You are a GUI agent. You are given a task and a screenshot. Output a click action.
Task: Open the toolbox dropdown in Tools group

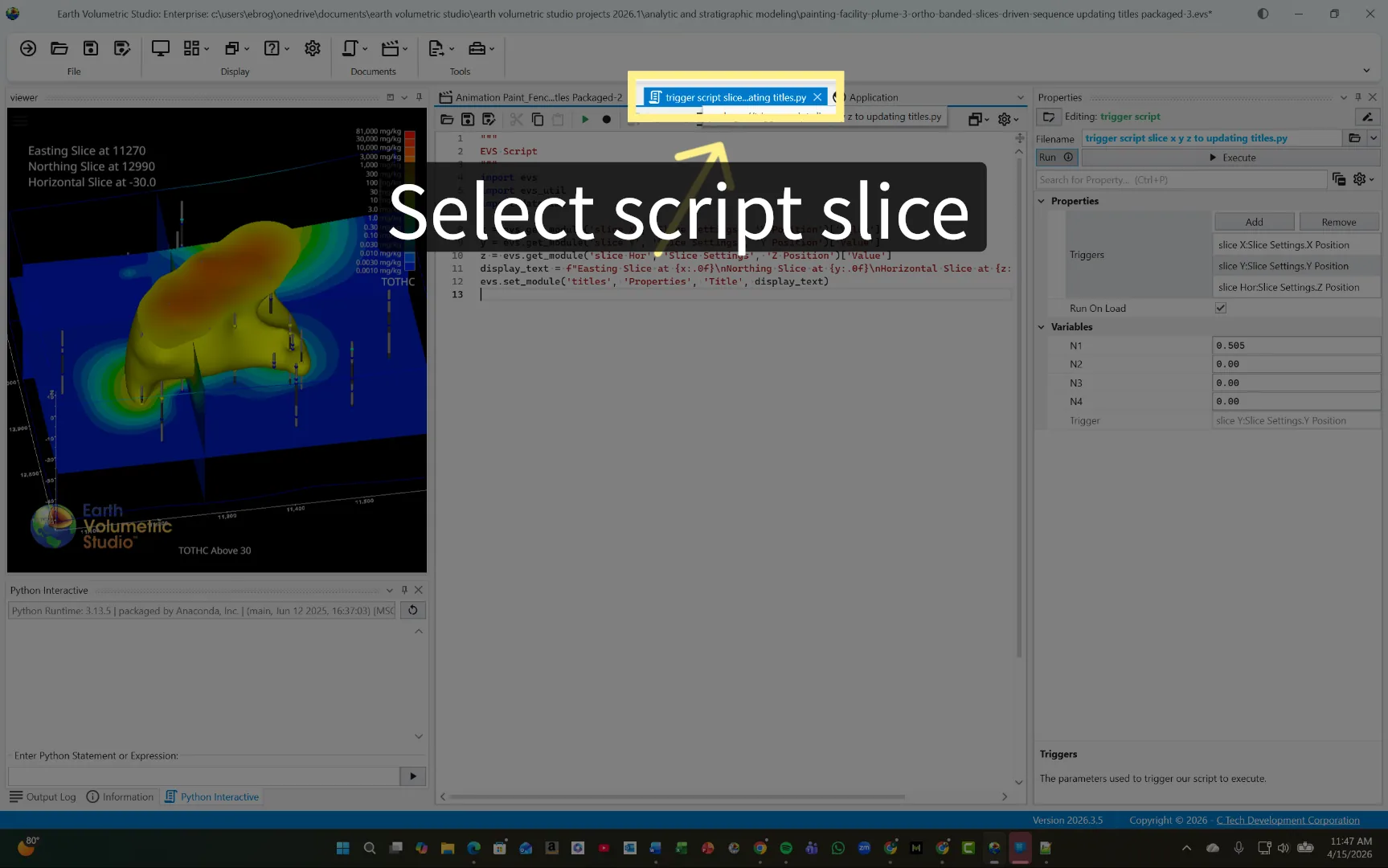point(481,48)
